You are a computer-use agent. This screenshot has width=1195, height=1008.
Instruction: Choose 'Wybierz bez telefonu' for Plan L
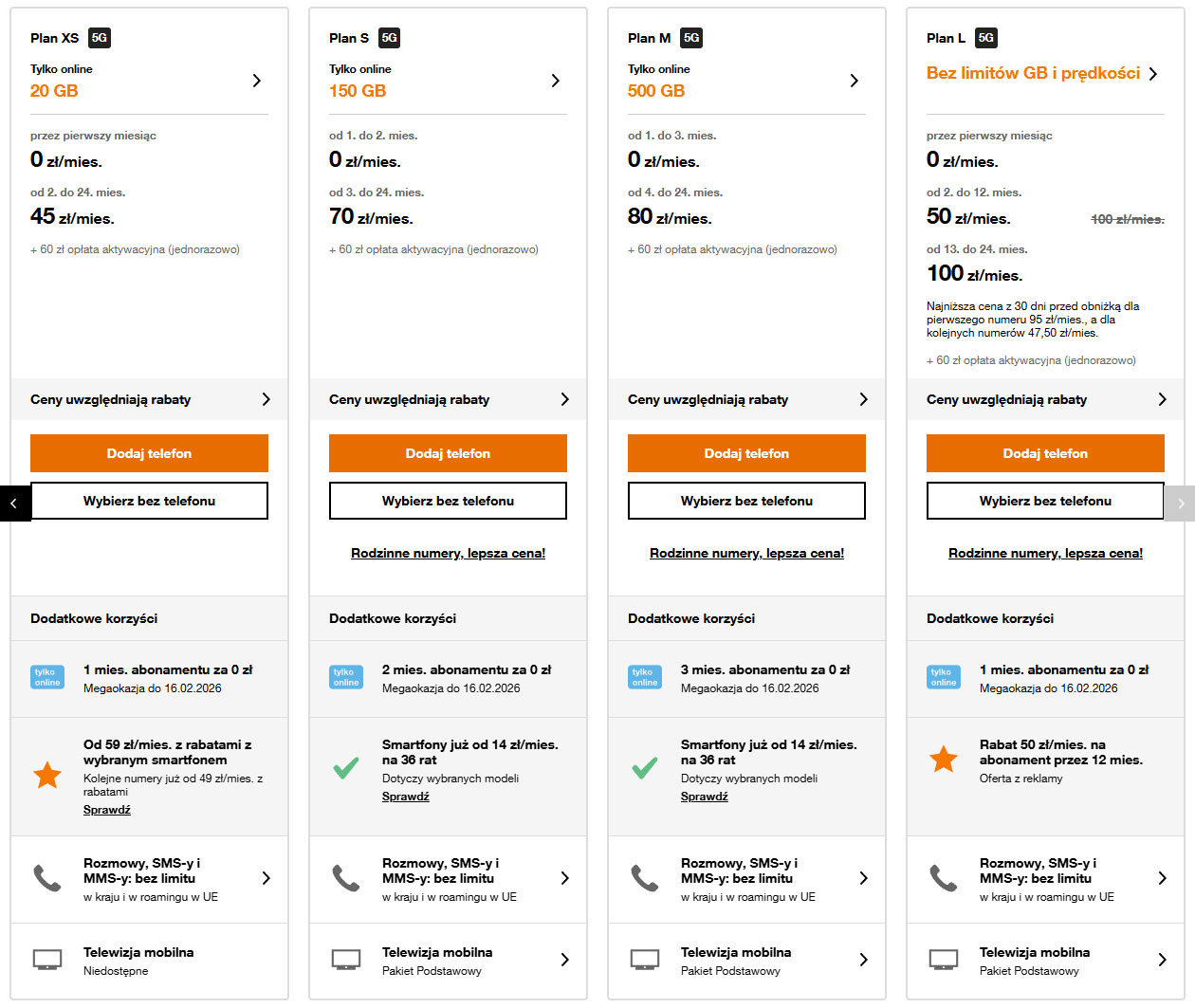click(1045, 501)
